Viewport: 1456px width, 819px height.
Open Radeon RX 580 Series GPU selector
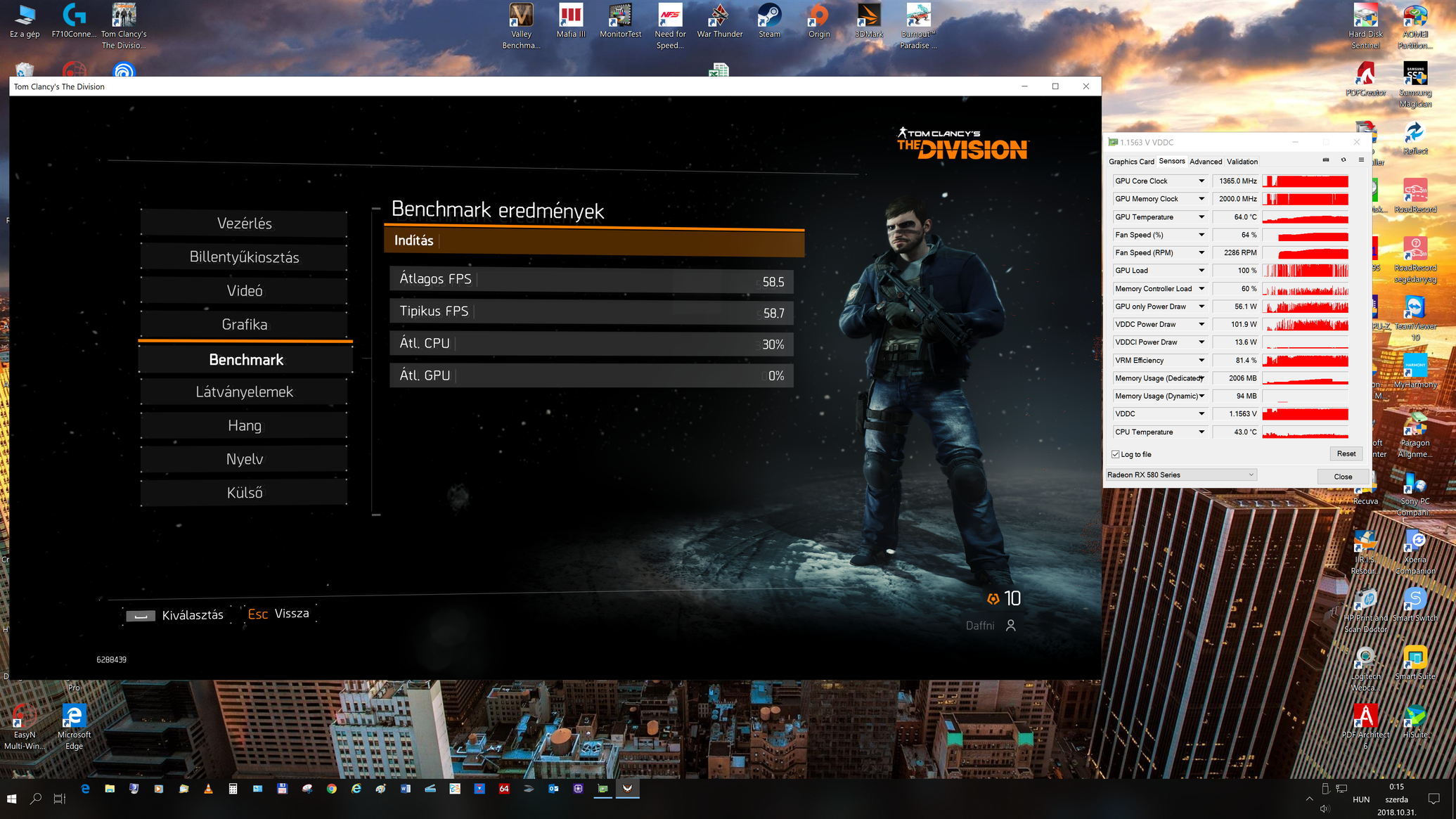coord(1181,475)
